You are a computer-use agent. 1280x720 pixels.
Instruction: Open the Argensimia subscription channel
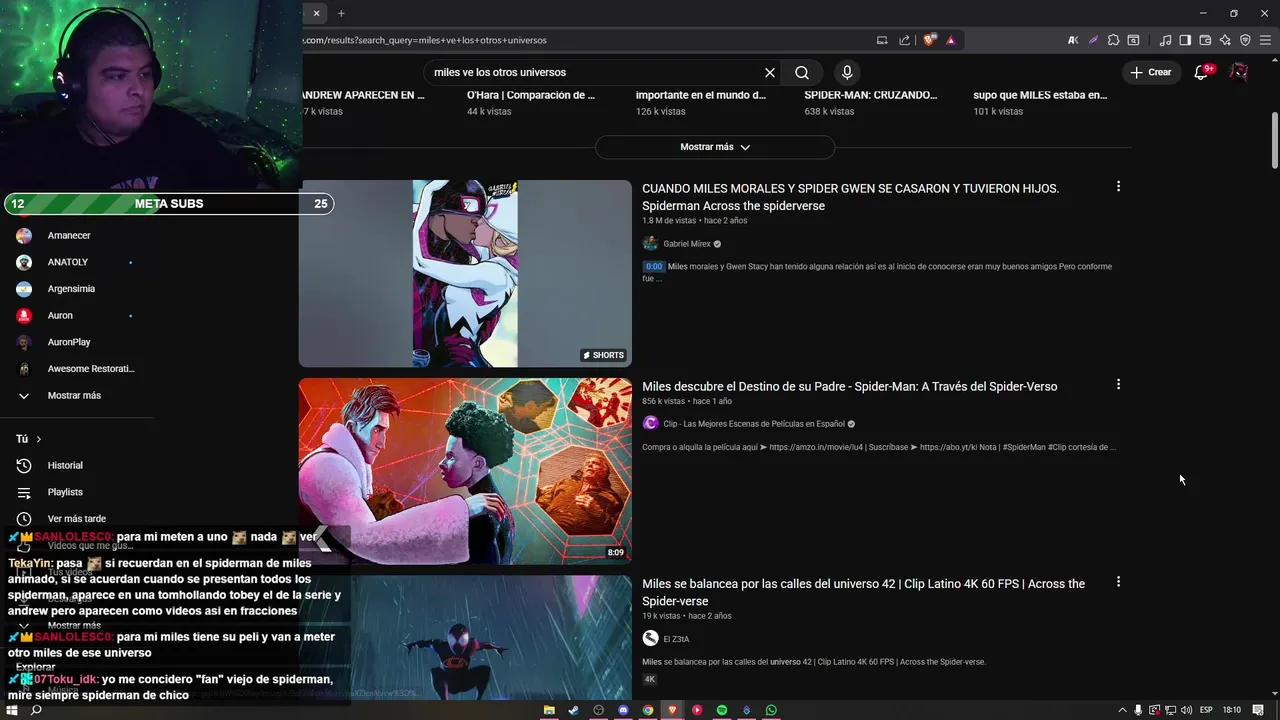point(71,289)
